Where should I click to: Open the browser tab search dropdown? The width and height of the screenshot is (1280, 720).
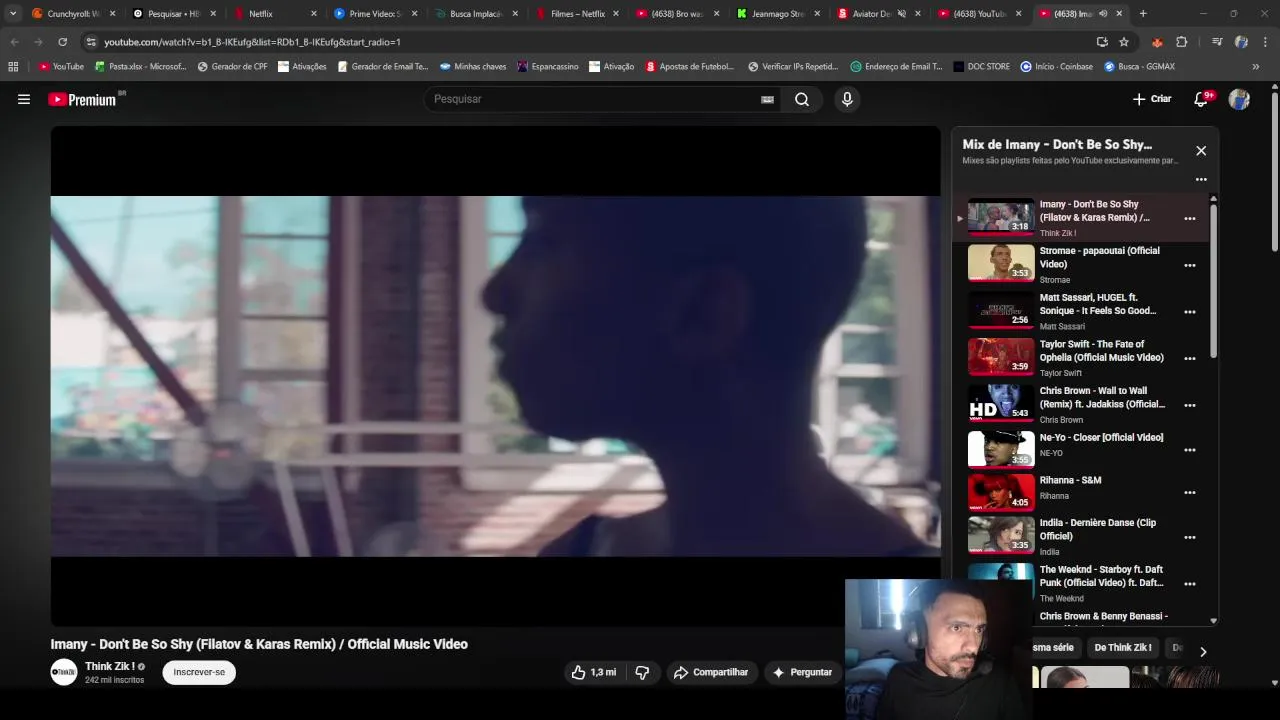click(x=13, y=14)
